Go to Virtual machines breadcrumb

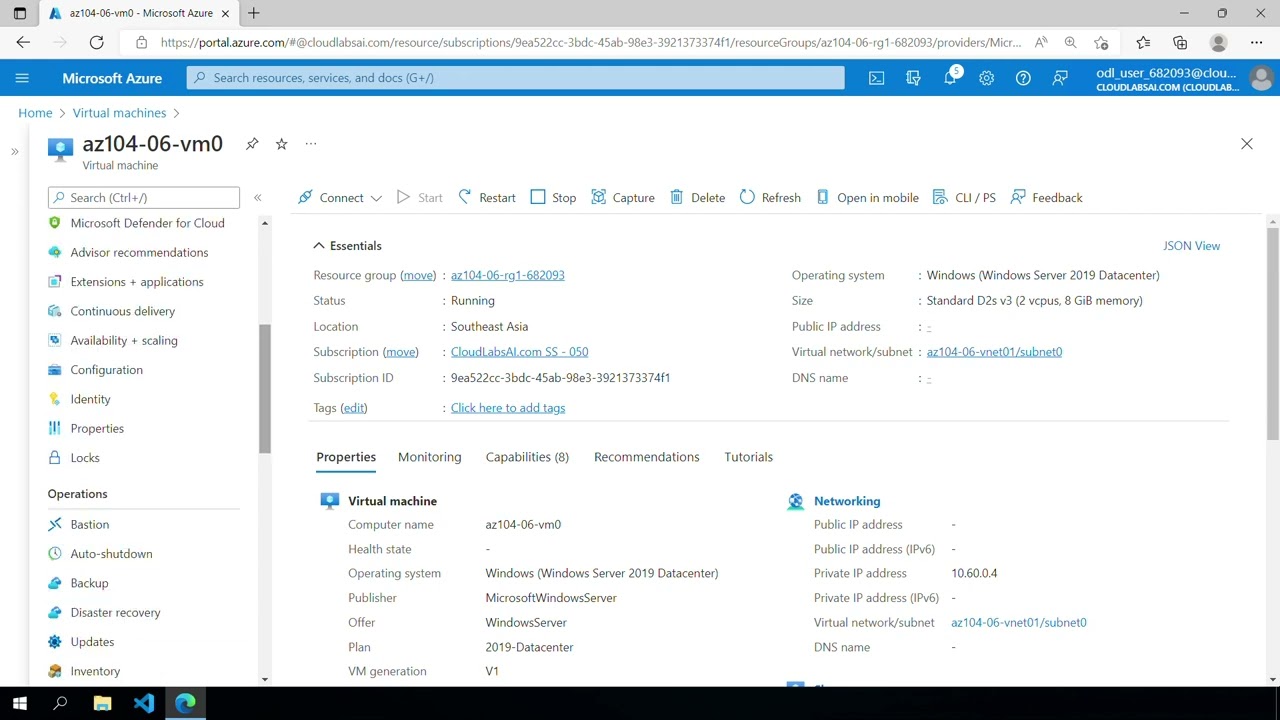119,113
